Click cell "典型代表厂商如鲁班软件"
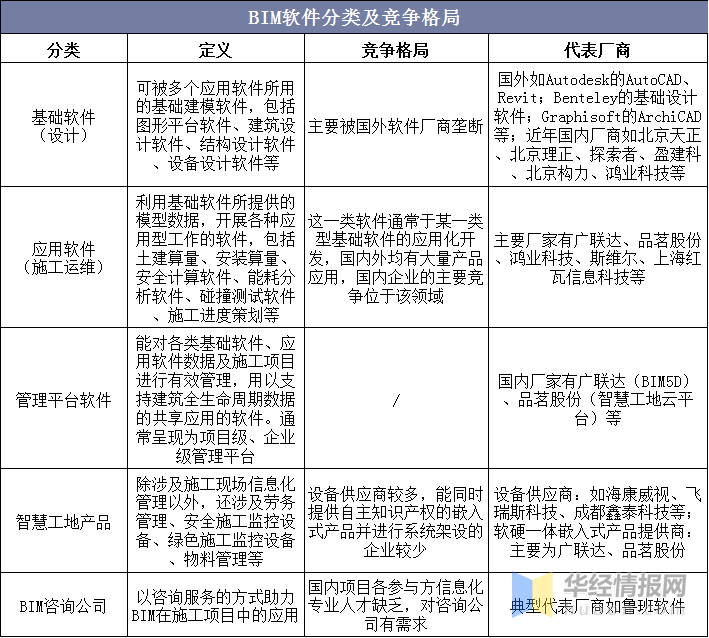Viewport: 709px width, 638px height. (598, 606)
